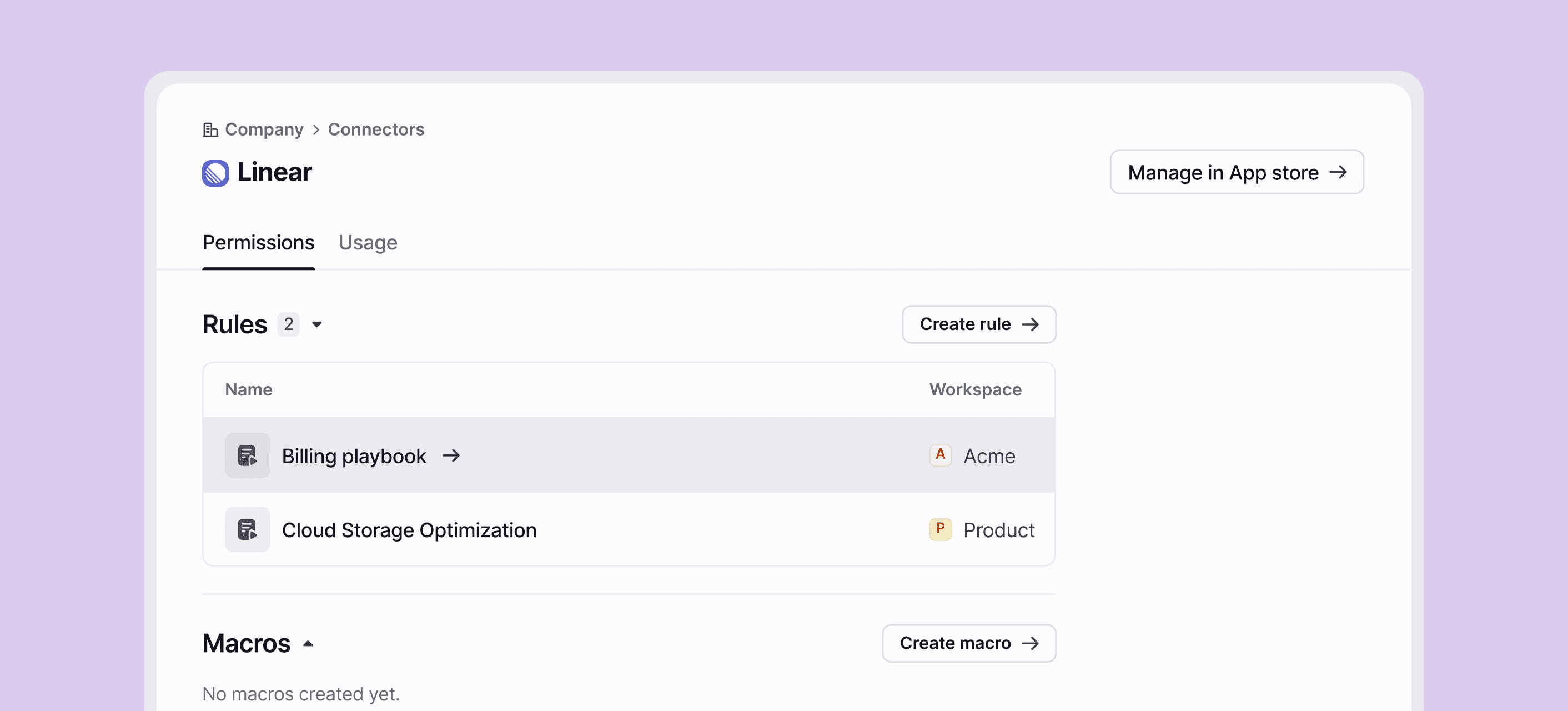Collapse the Rules section caret

point(316,324)
